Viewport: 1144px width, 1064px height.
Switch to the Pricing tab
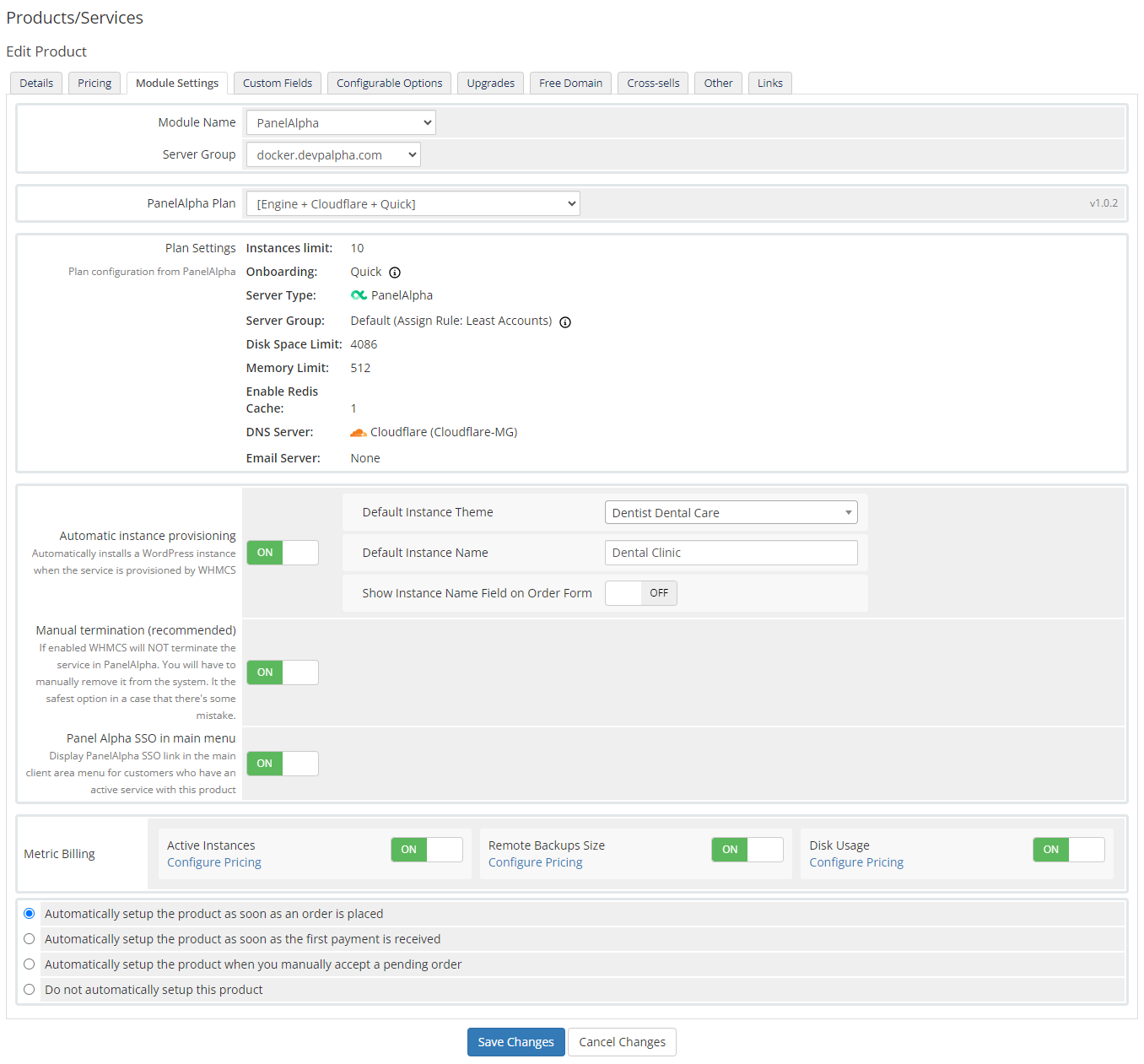pyautogui.click(x=94, y=83)
